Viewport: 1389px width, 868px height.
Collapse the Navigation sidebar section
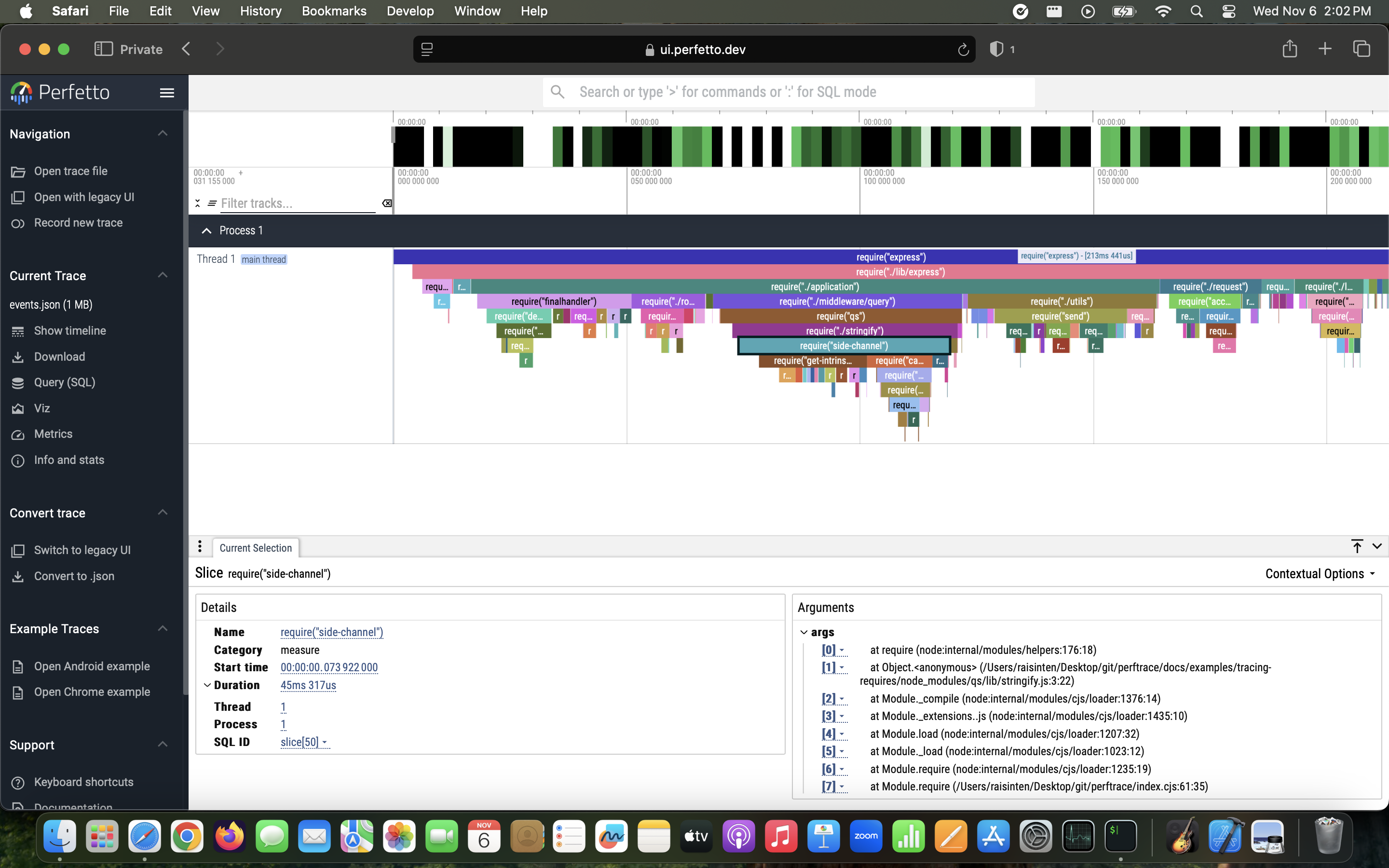pos(163,134)
